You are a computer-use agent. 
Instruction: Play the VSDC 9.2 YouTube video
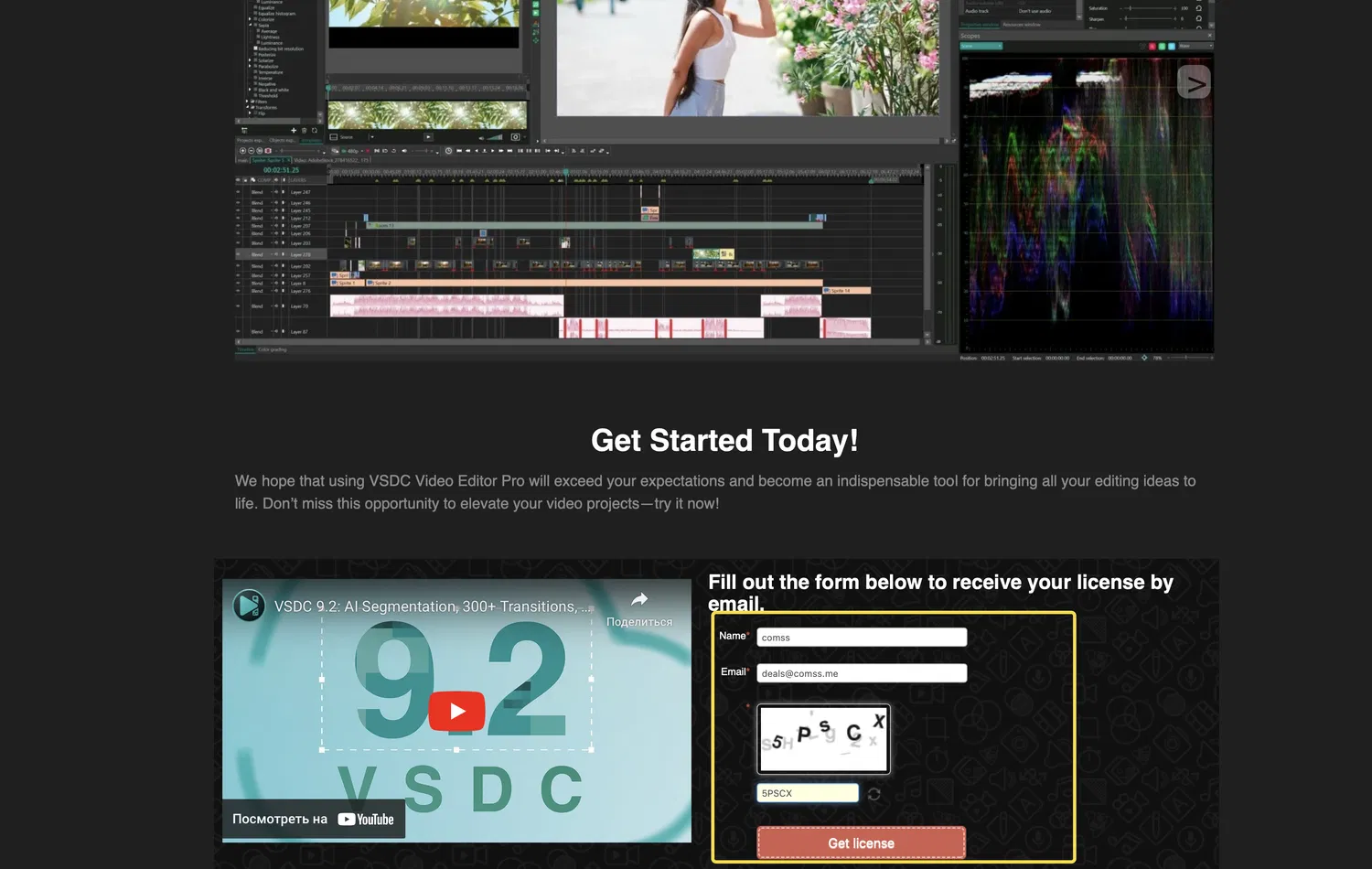[456, 711]
